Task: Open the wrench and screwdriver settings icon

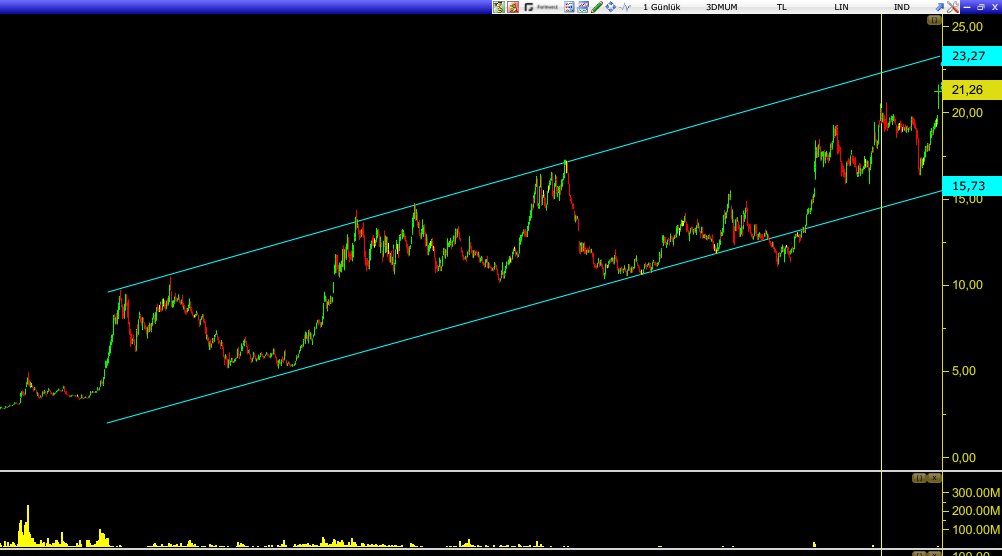Action: pos(953,7)
